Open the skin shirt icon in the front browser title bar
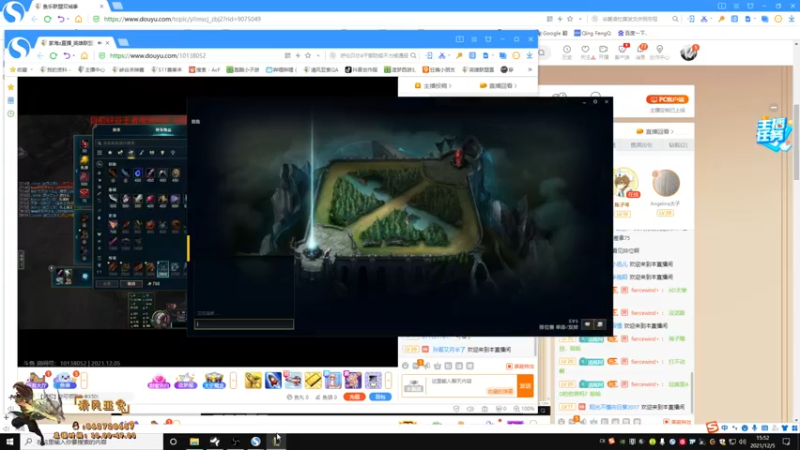This screenshot has height=450, width=800. coord(488,39)
